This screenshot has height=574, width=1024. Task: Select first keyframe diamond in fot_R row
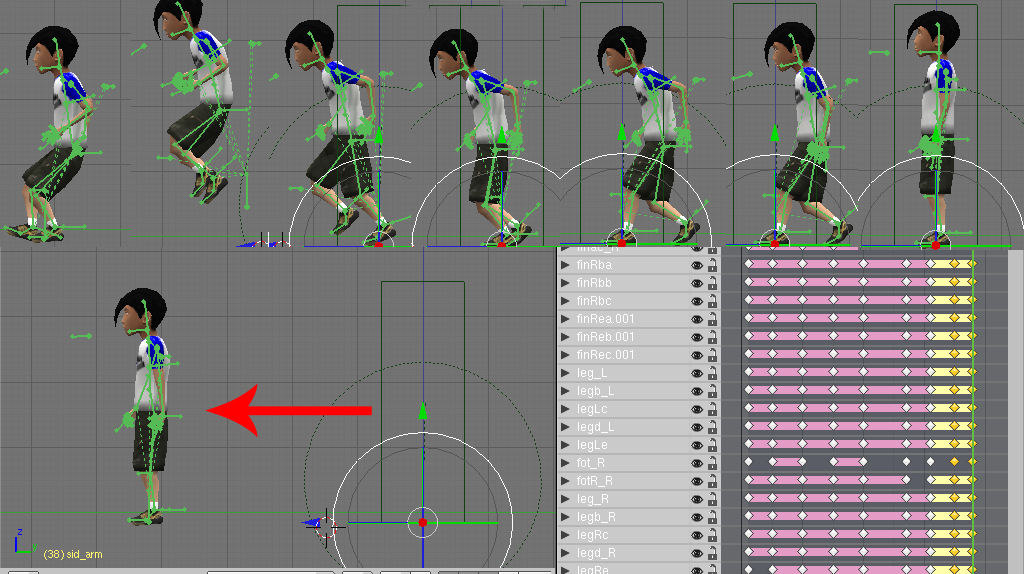point(748,462)
